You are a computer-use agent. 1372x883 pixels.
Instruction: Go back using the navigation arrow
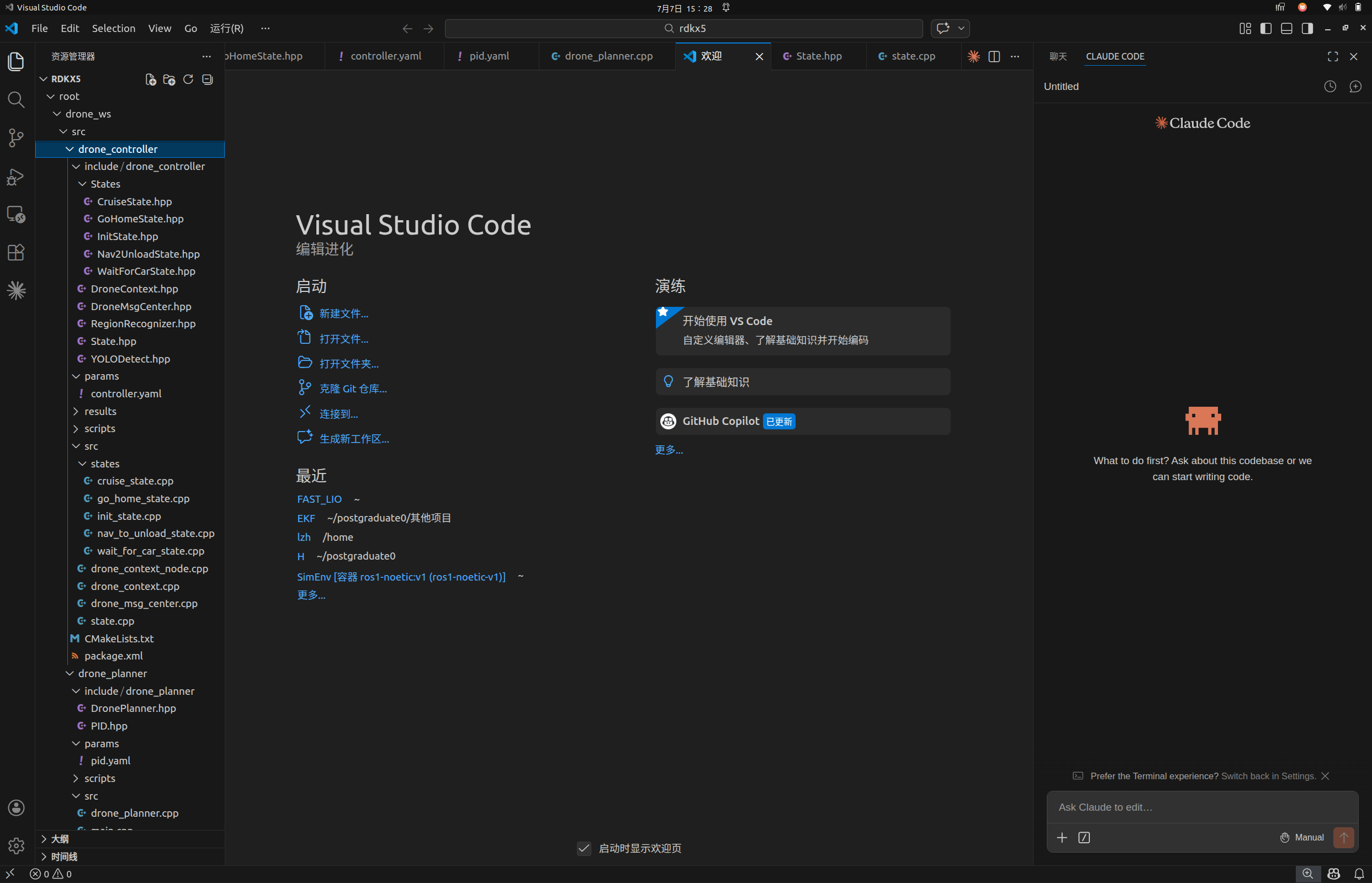click(x=407, y=28)
